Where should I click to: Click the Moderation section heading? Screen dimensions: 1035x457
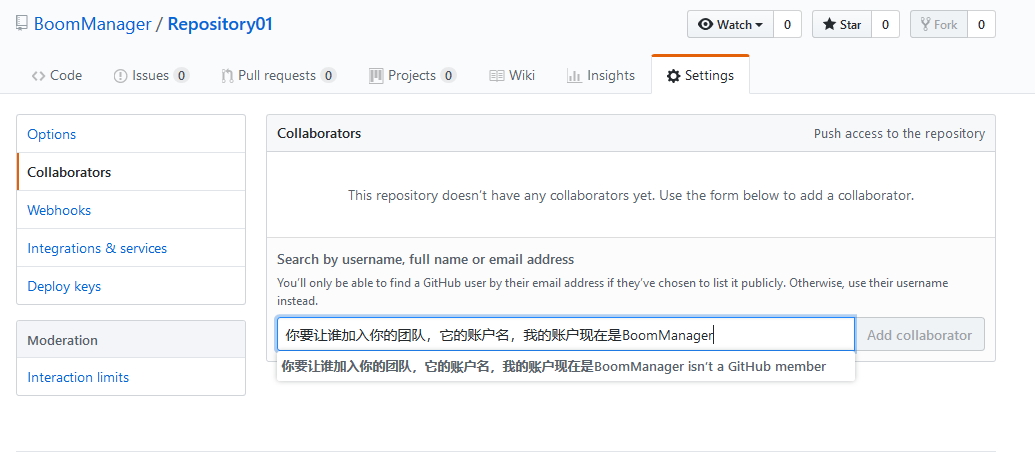coord(63,340)
